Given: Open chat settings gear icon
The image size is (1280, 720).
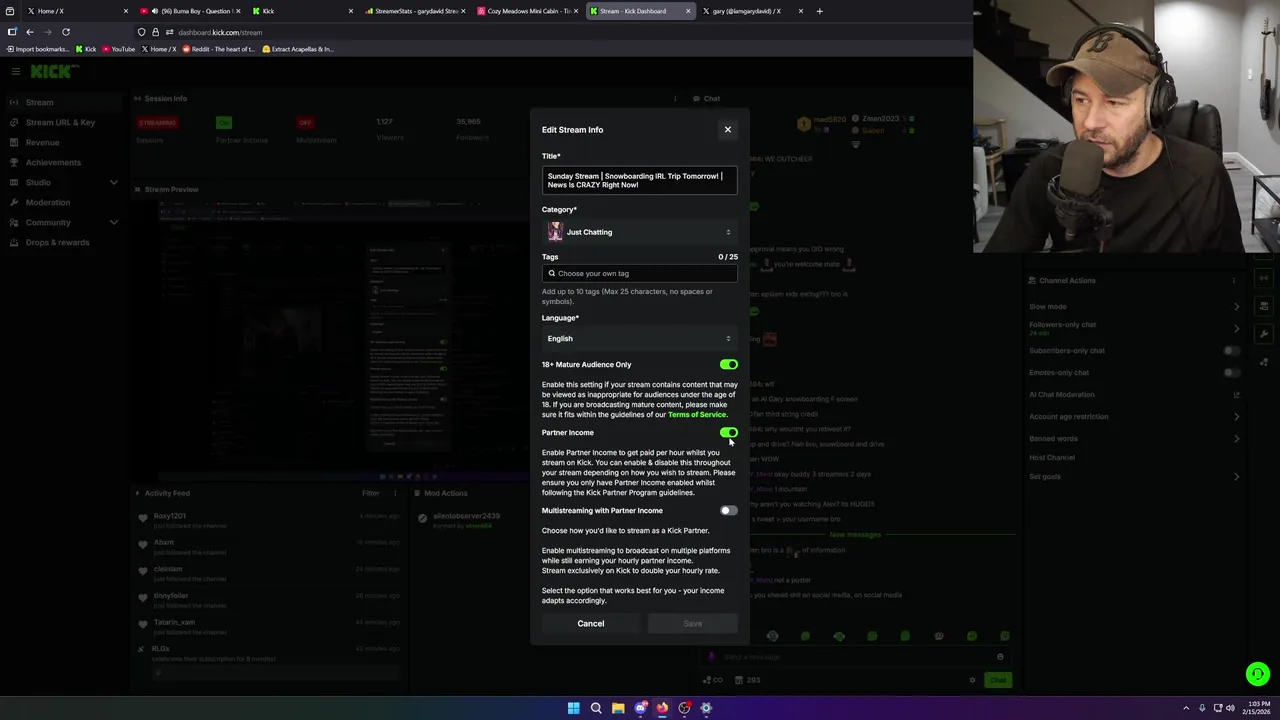Looking at the screenshot, I should click(972, 680).
